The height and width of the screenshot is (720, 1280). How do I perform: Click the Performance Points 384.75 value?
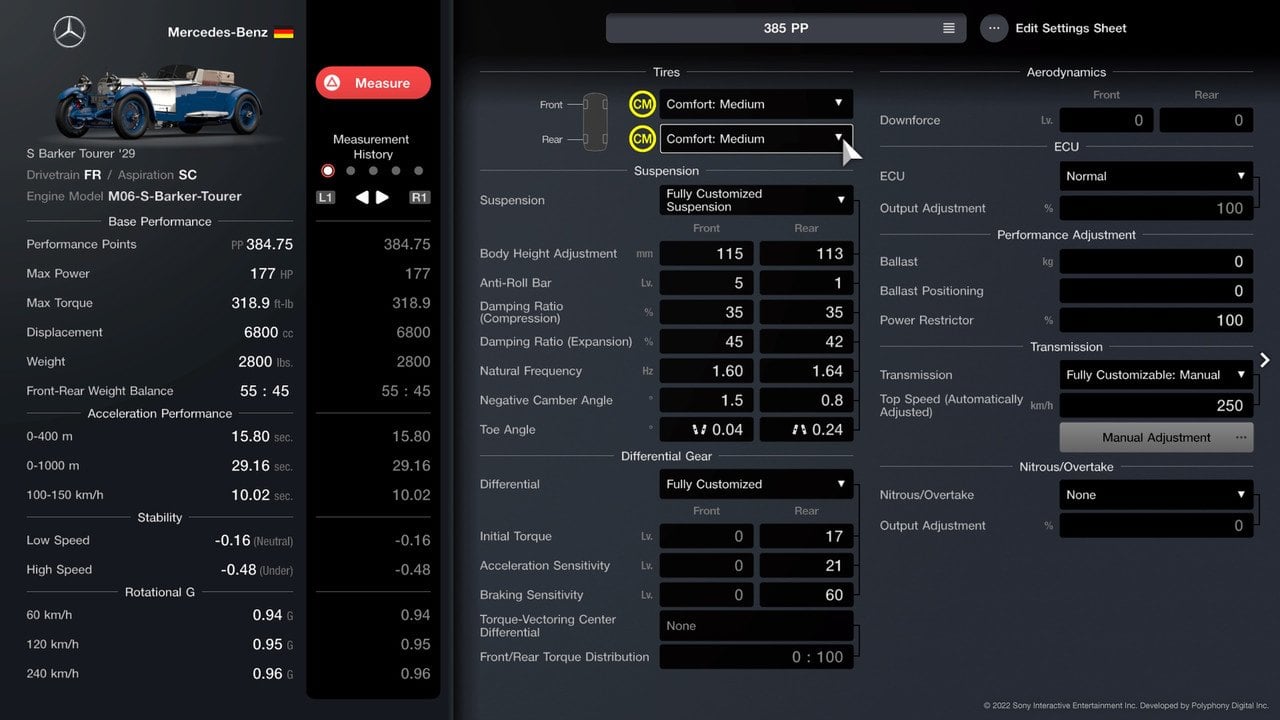(269, 244)
